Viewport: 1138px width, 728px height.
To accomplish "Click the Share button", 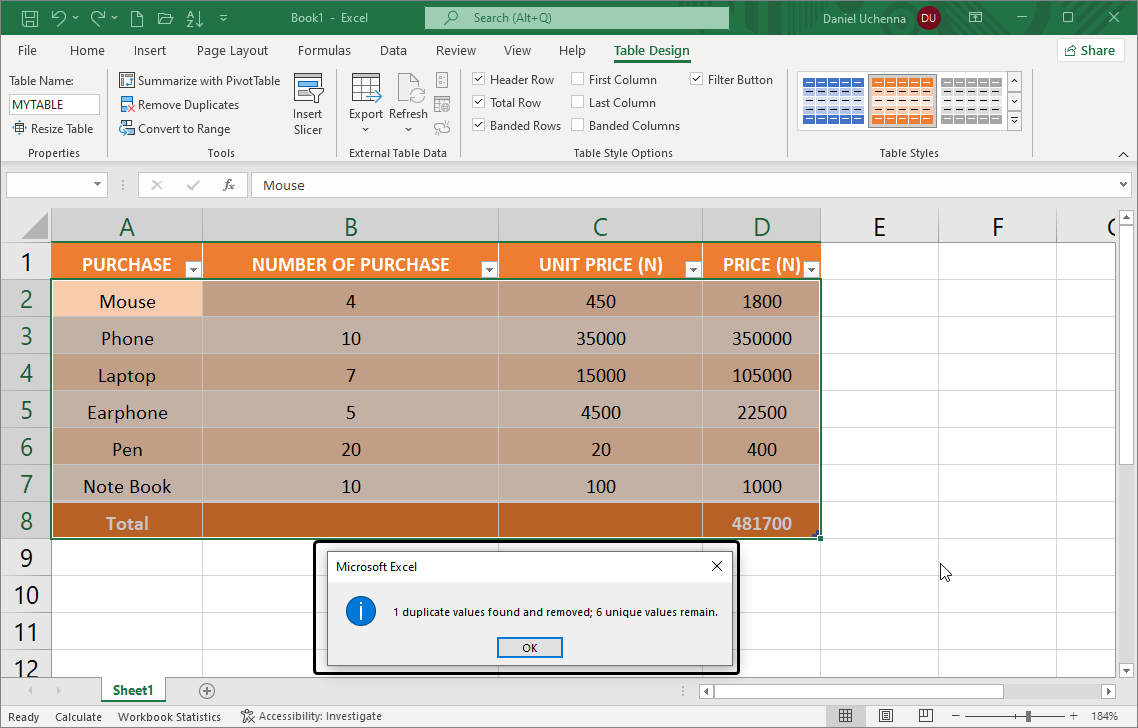I will click(1090, 49).
